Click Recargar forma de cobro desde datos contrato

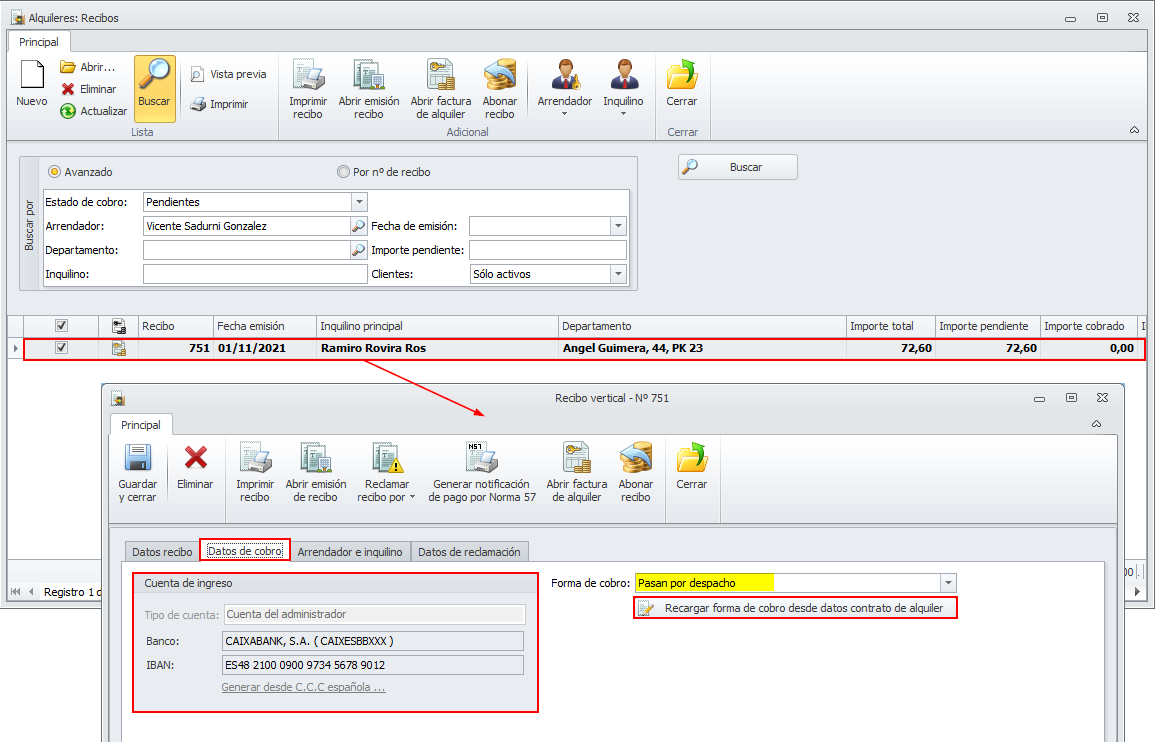click(795, 608)
